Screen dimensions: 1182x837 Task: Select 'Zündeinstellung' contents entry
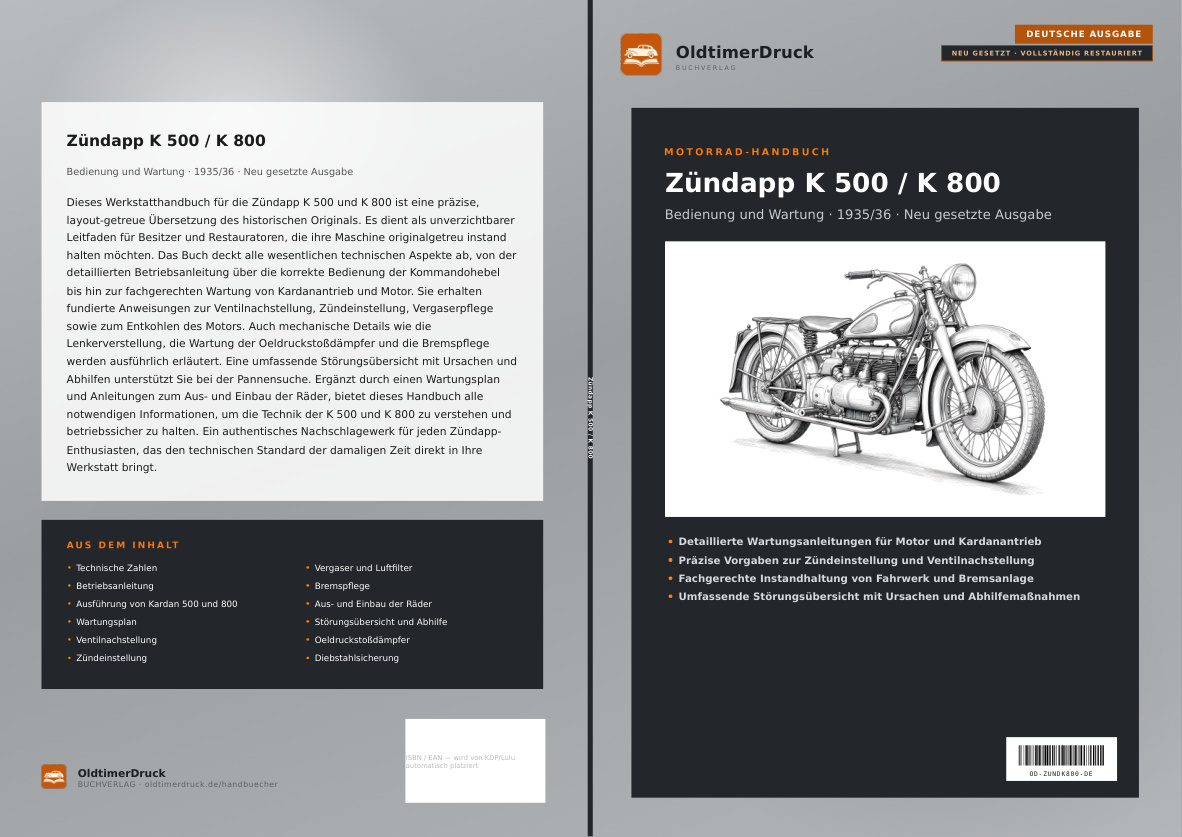pyautogui.click(x=111, y=658)
